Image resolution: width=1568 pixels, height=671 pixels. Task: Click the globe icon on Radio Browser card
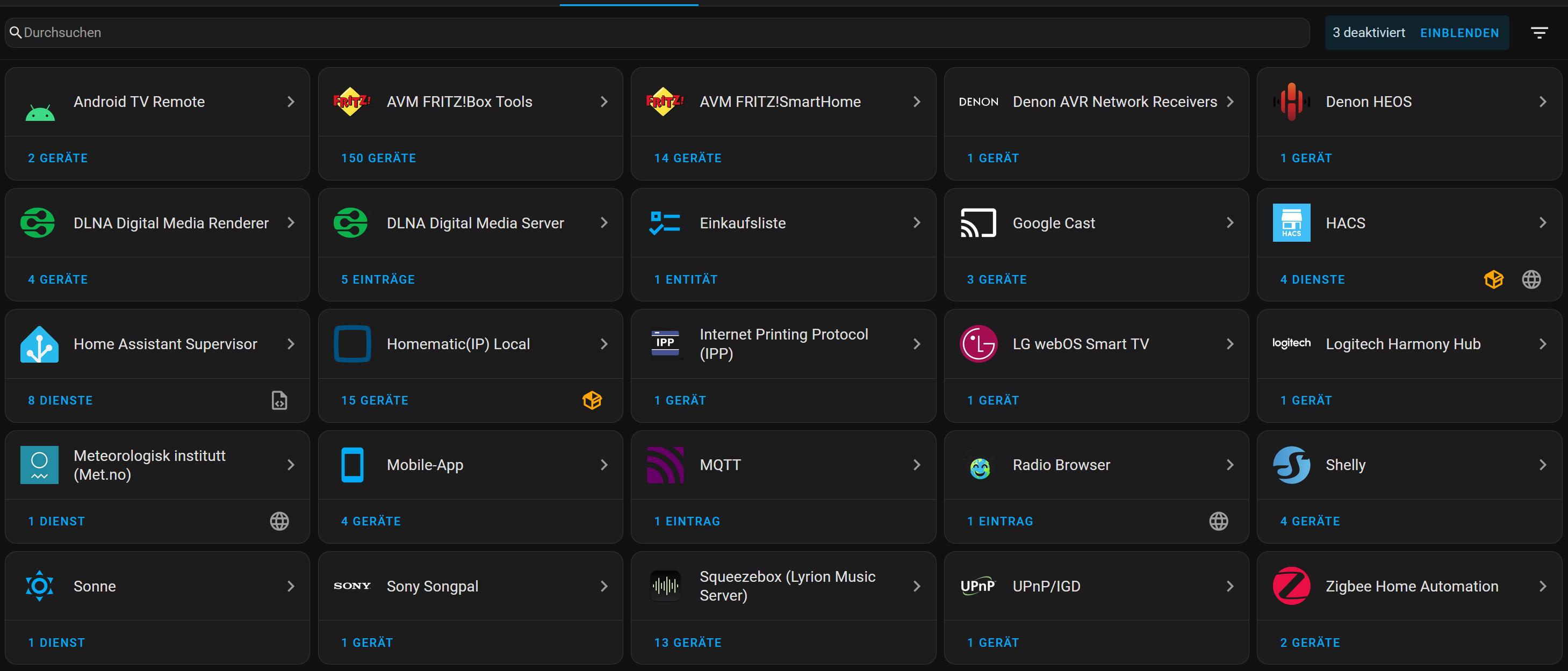(x=1219, y=521)
